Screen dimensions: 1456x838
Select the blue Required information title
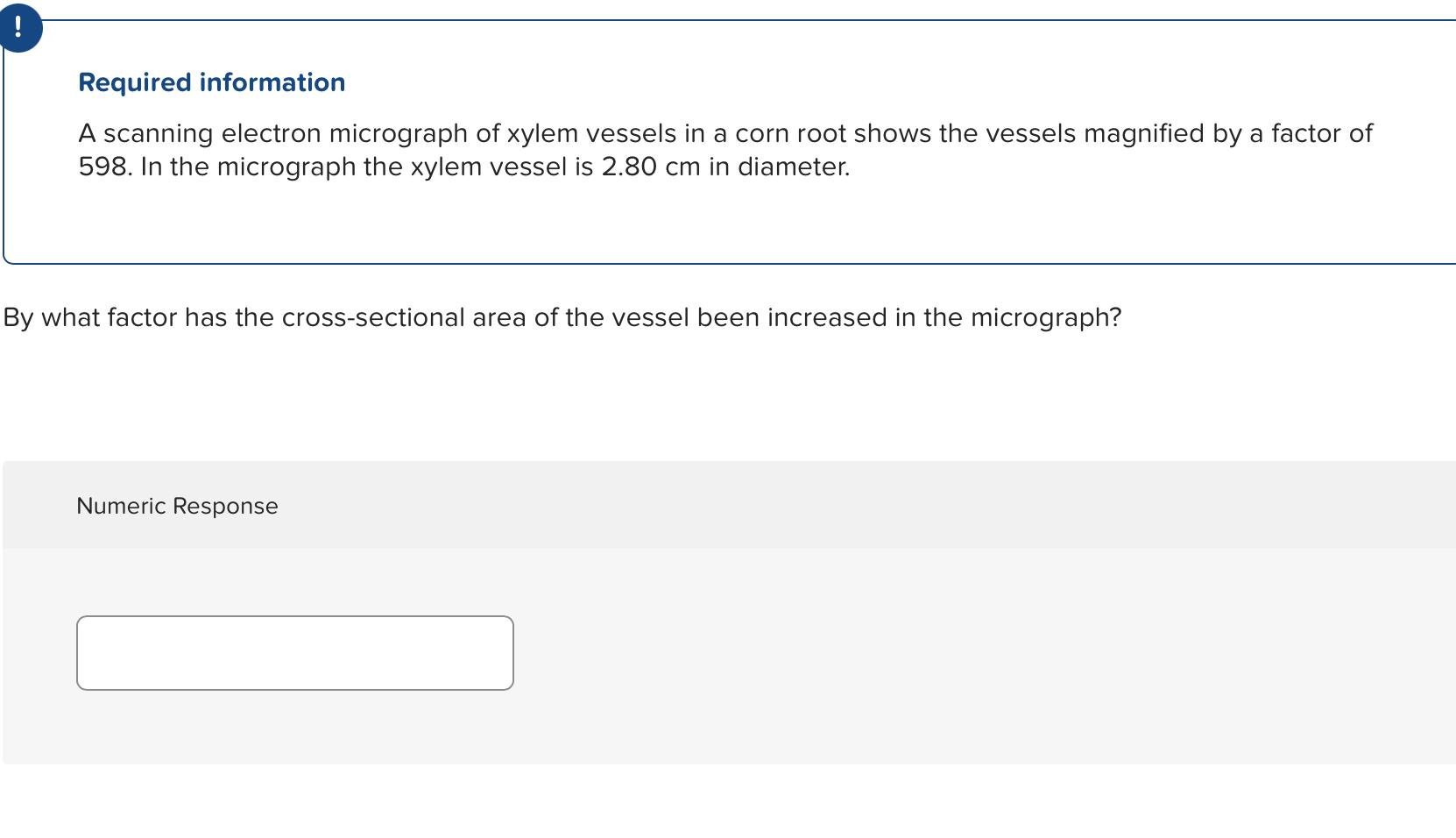[211, 82]
